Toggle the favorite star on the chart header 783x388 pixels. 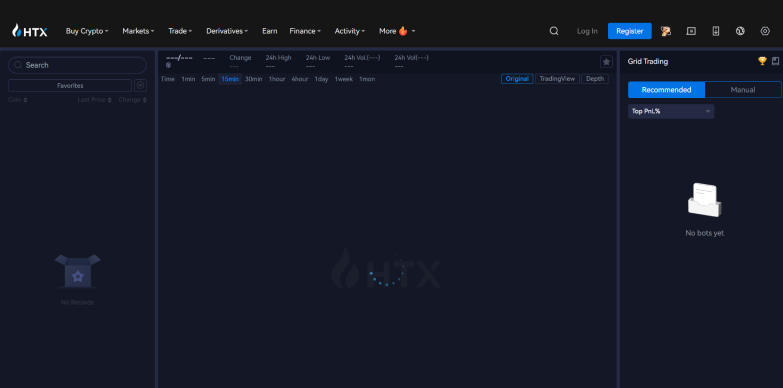[606, 61]
